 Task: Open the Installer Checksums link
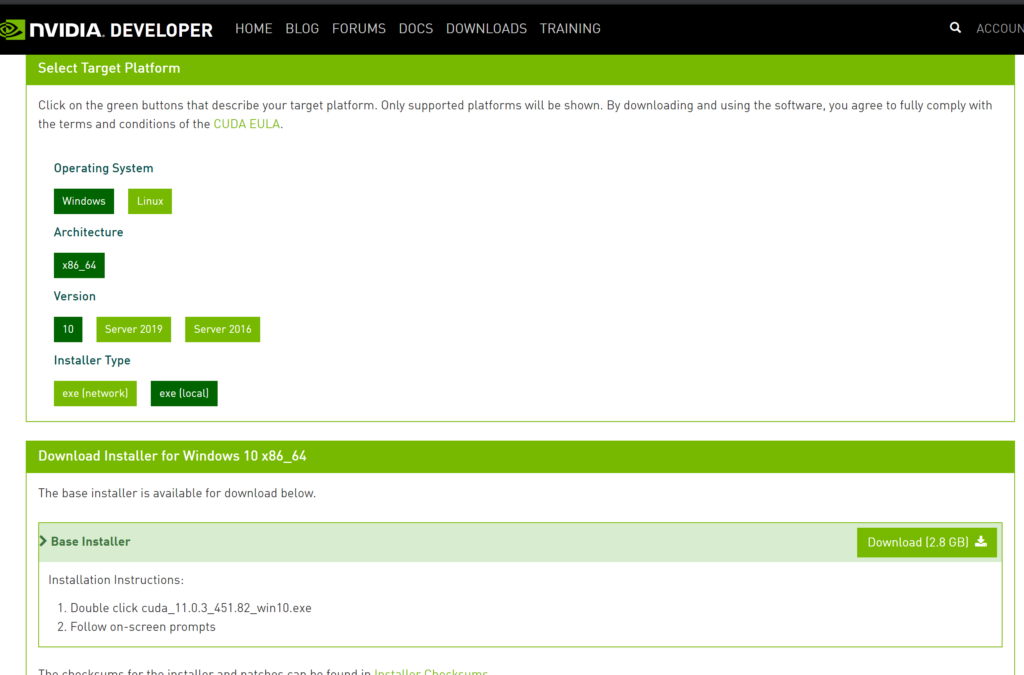pos(431,671)
